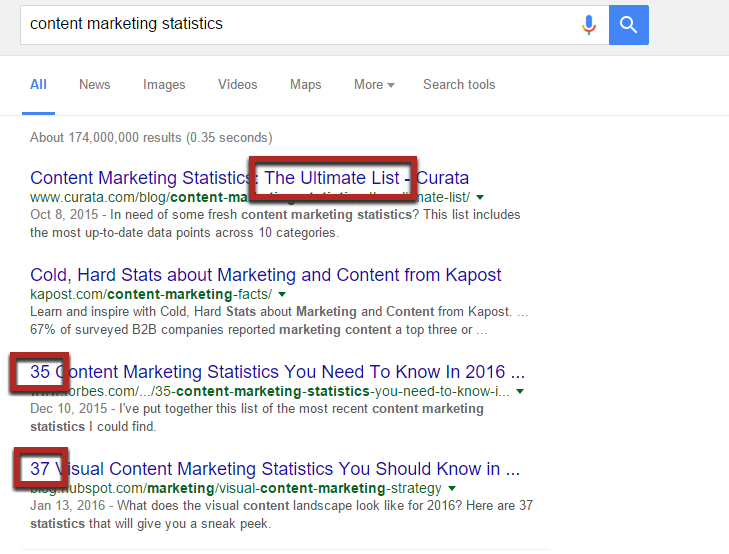Switch to the Videos tab
The width and height of the screenshot is (729, 554).
(238, 85)
